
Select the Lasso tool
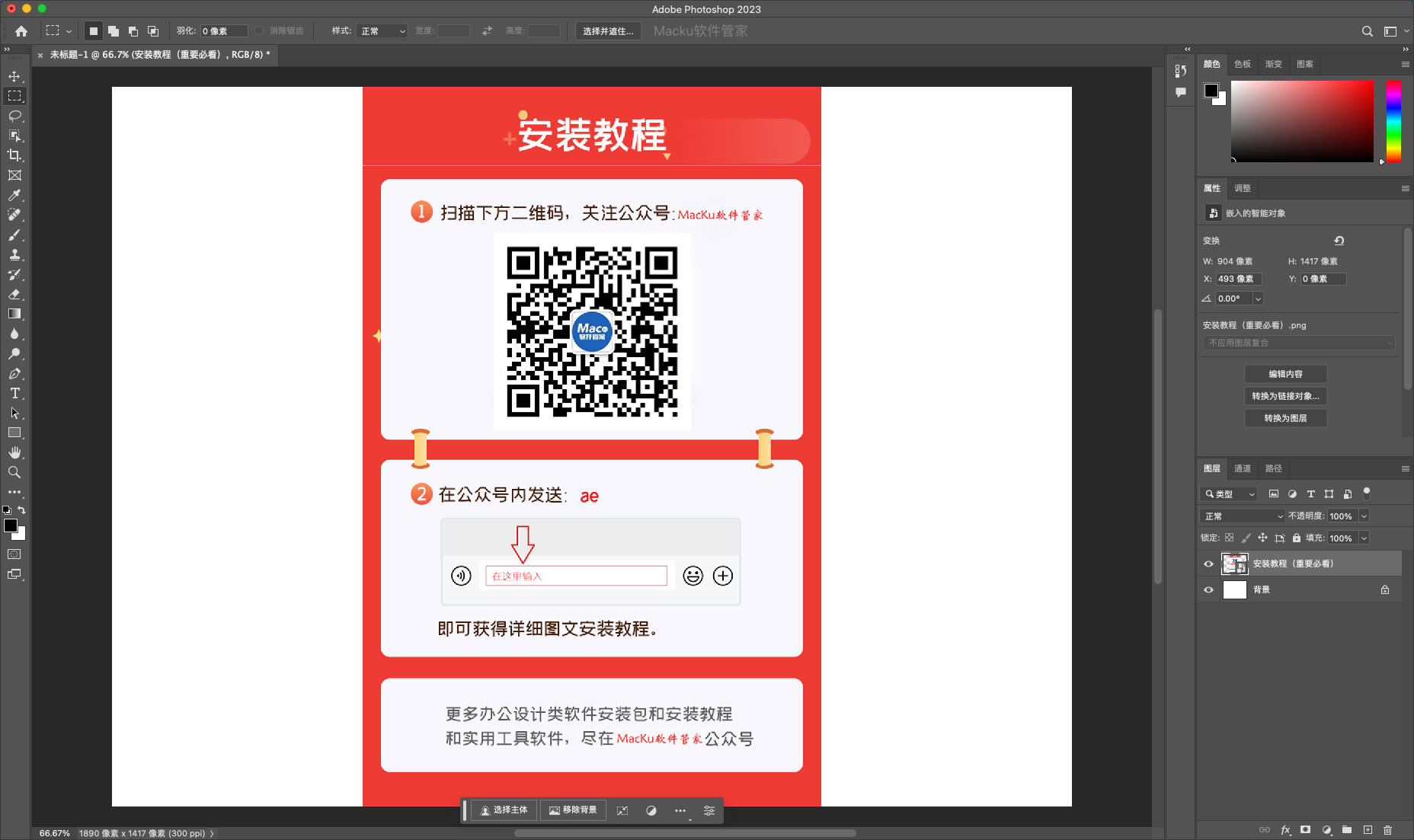(x=14, y=116)
